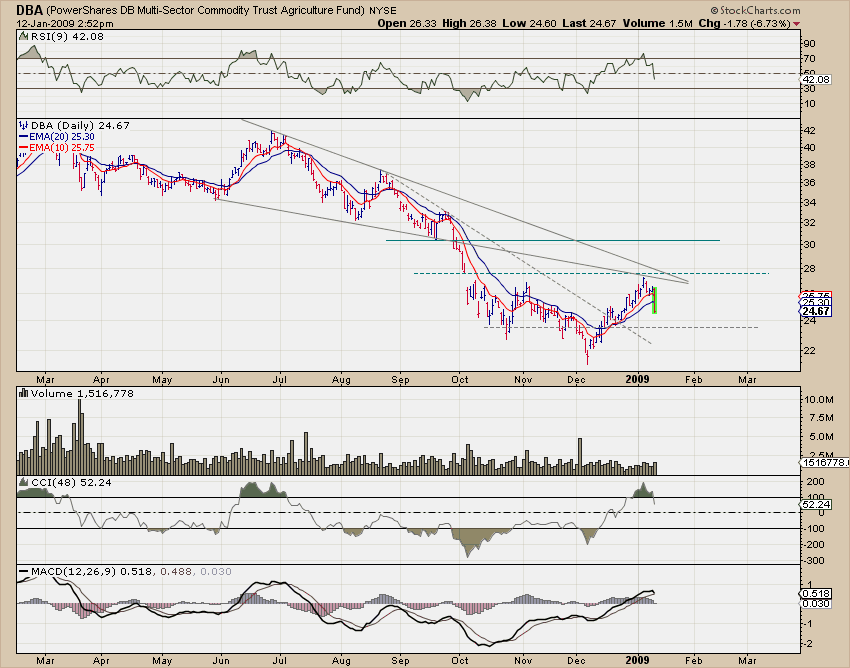
Task: Click the 0.518 MACD tag on right axis
Action: 815,594
